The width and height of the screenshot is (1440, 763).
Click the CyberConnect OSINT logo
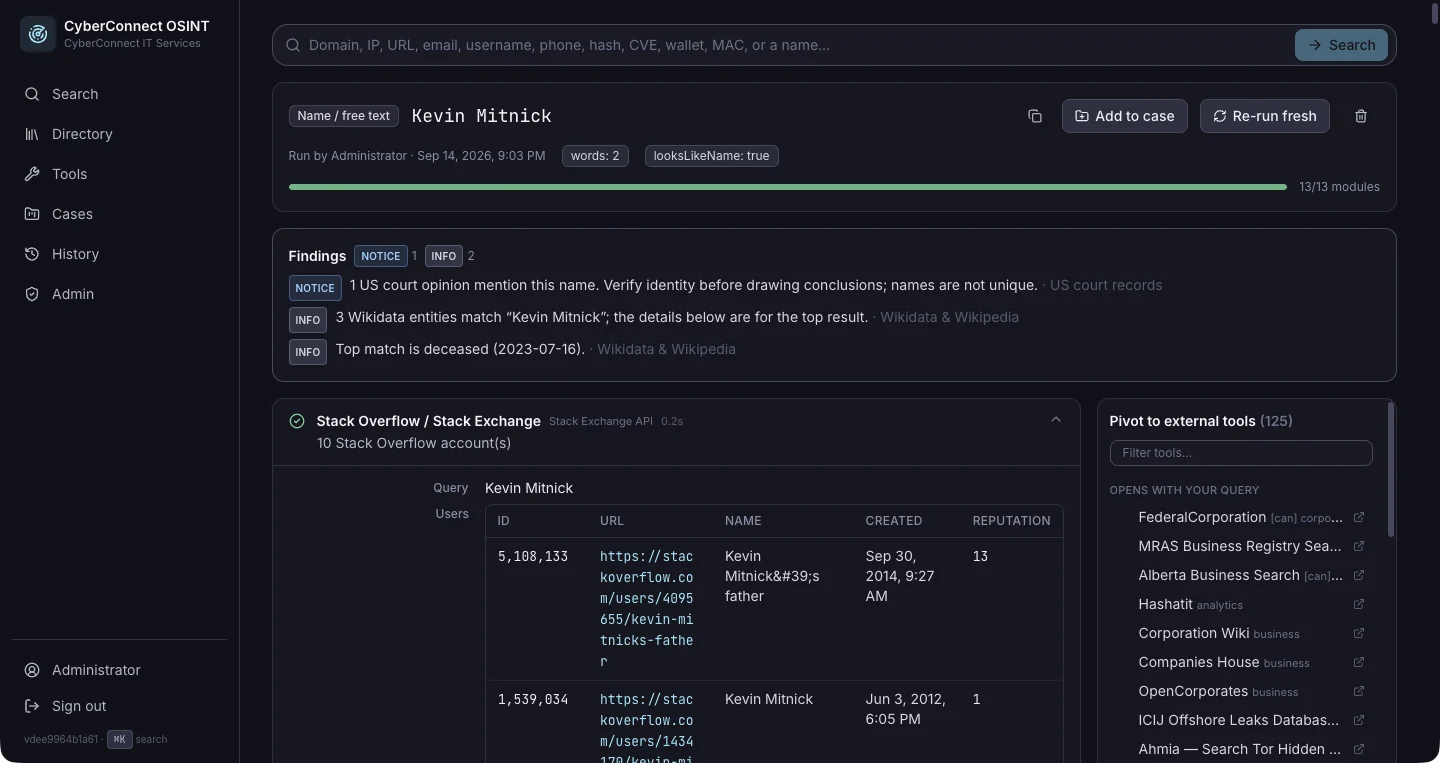tap(38, 34)
